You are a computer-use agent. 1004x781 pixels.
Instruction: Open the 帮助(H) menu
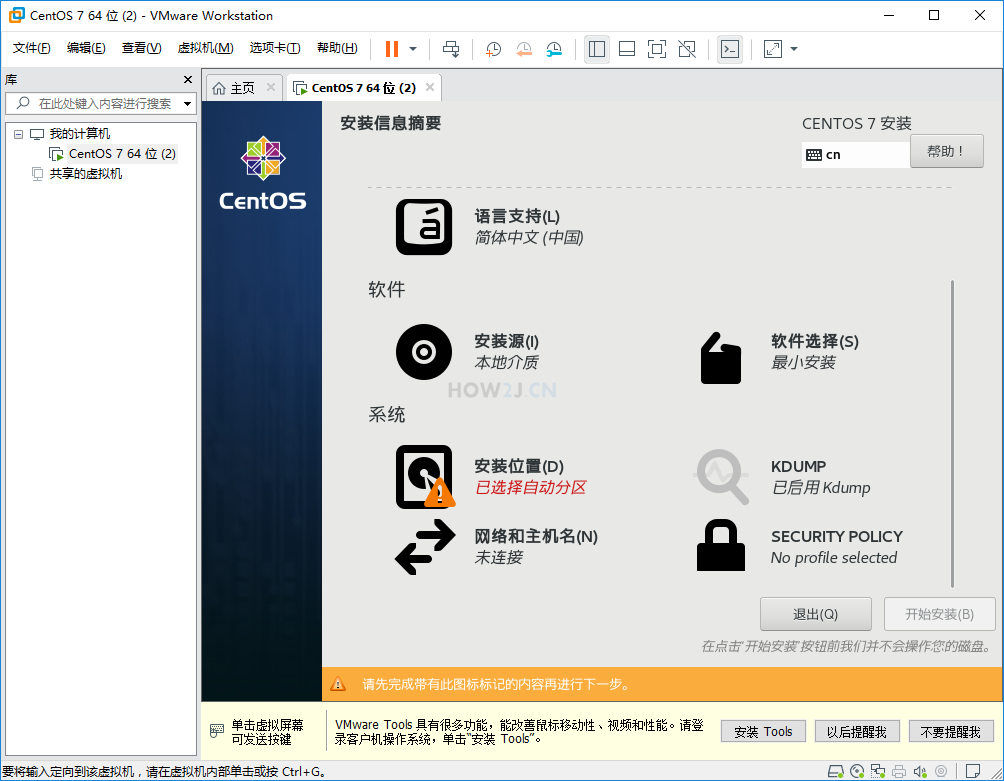(337, 48)
